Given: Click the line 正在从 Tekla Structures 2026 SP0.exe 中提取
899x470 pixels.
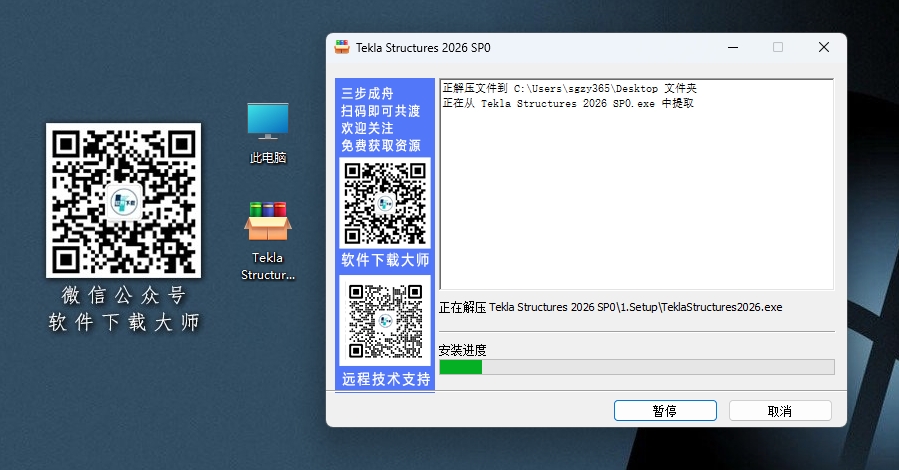Looking at the screenshot, I should (568, 103).
